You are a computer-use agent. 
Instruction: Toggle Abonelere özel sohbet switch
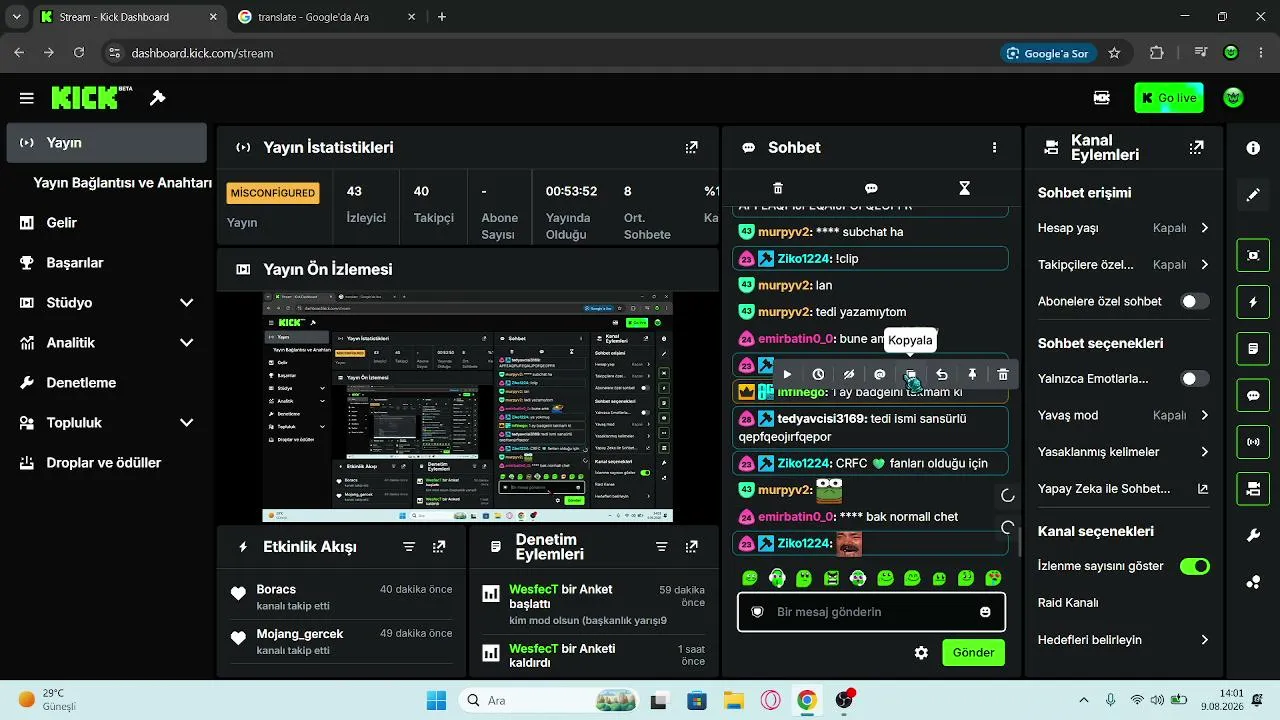(x=1194, y=301)
